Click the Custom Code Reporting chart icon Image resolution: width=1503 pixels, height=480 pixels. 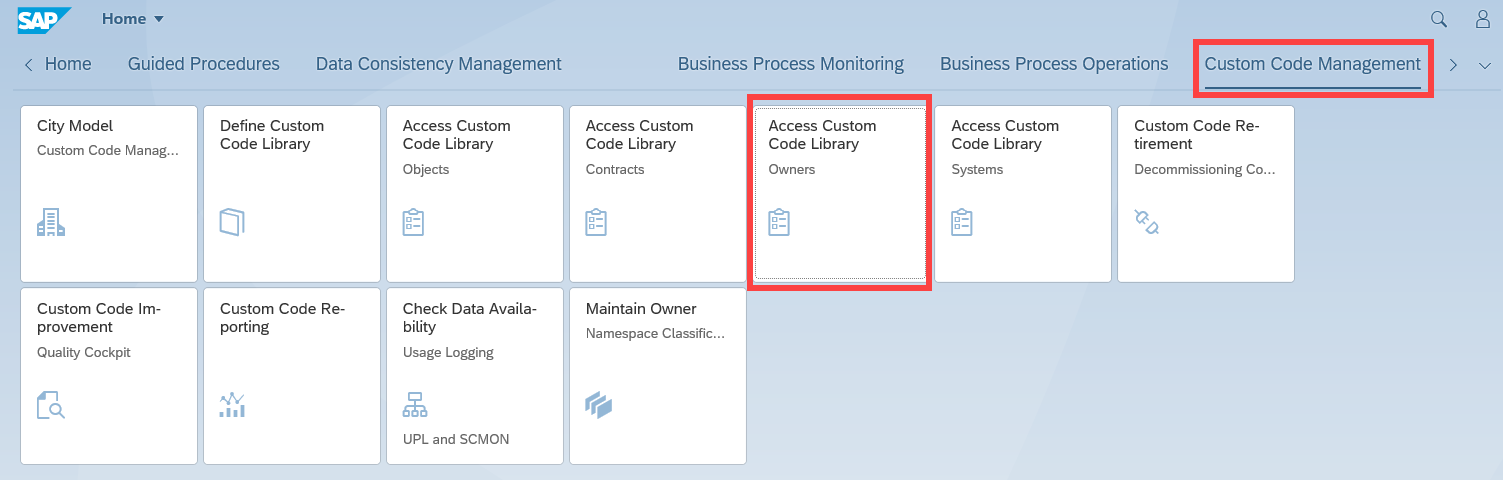tap(232, 405)
